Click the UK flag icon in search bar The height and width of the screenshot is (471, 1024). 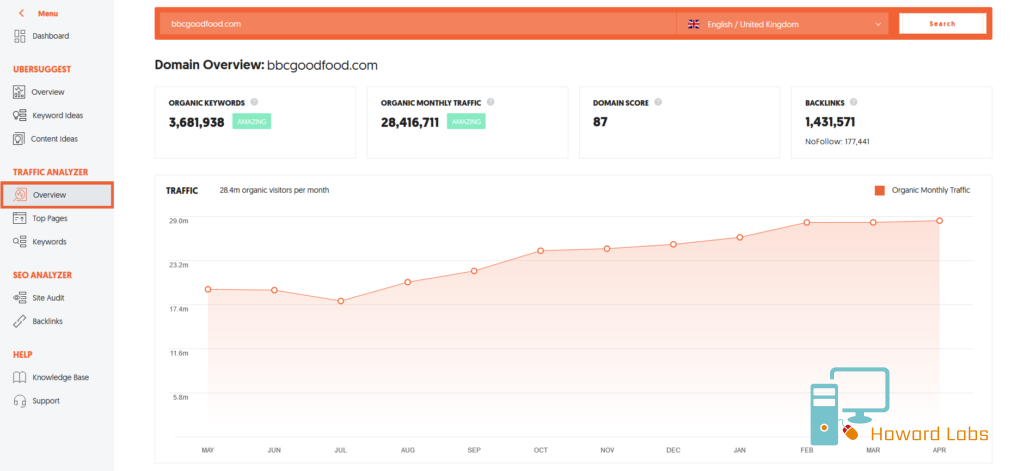pos(694,24)
